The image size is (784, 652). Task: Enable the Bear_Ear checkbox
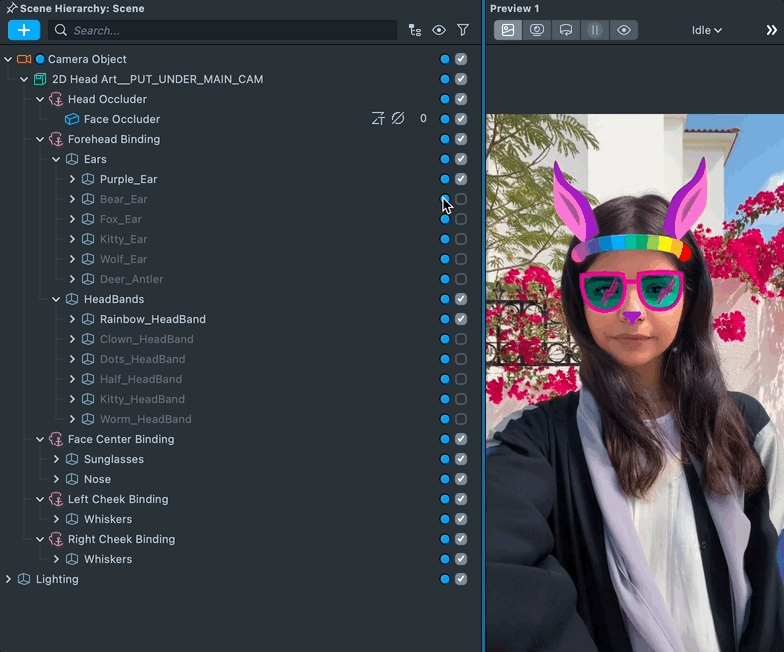[x=461, y=199]
